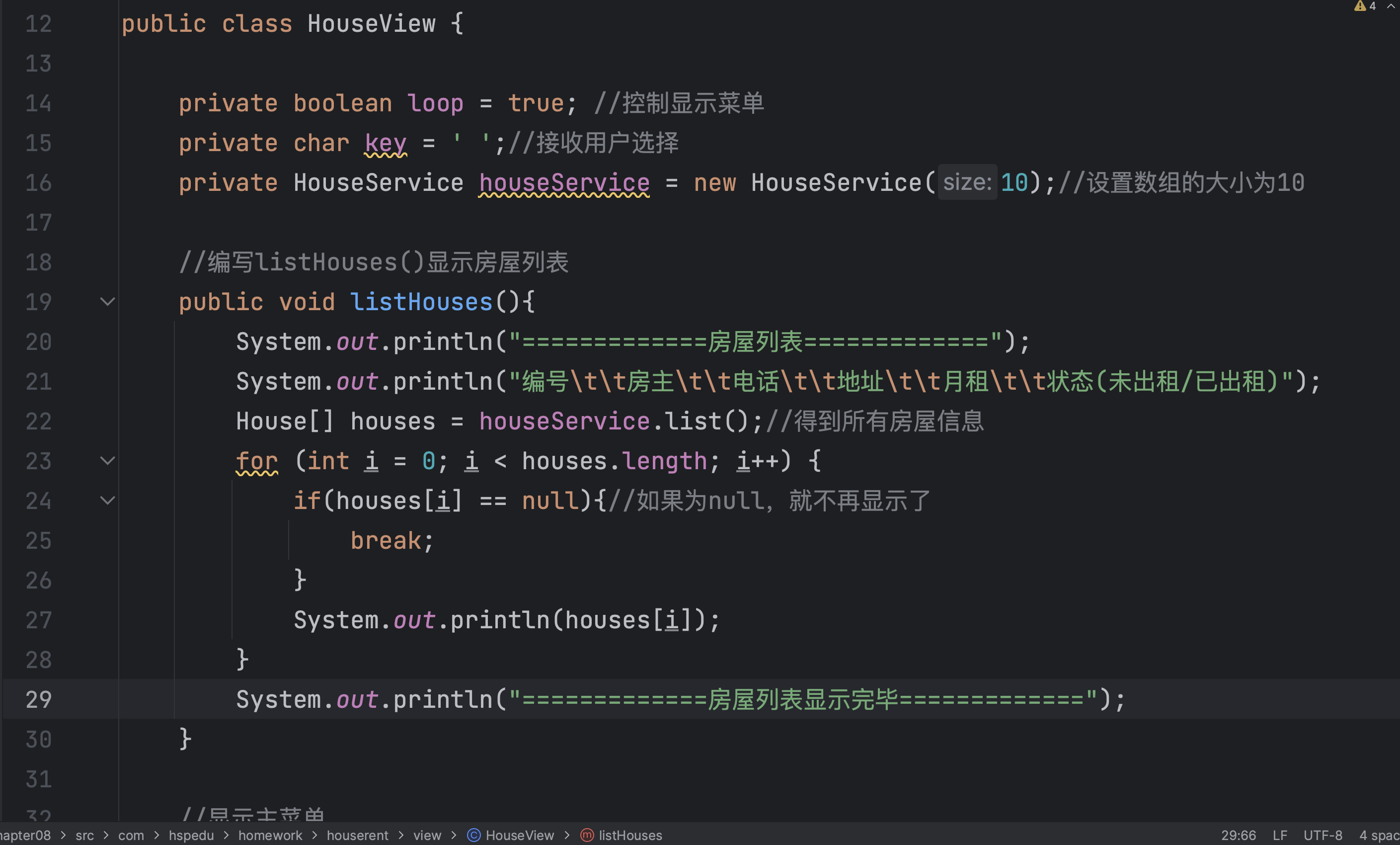
Task: Open the listHouses method breadcrumb
Action: (630, 835)
